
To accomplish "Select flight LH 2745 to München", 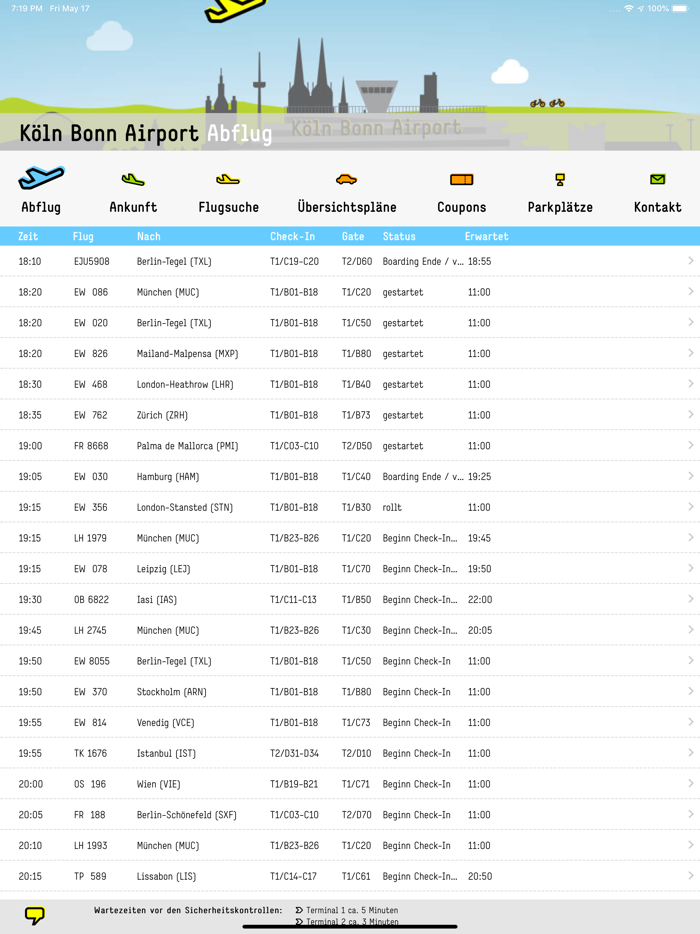I will coord(350,630).
